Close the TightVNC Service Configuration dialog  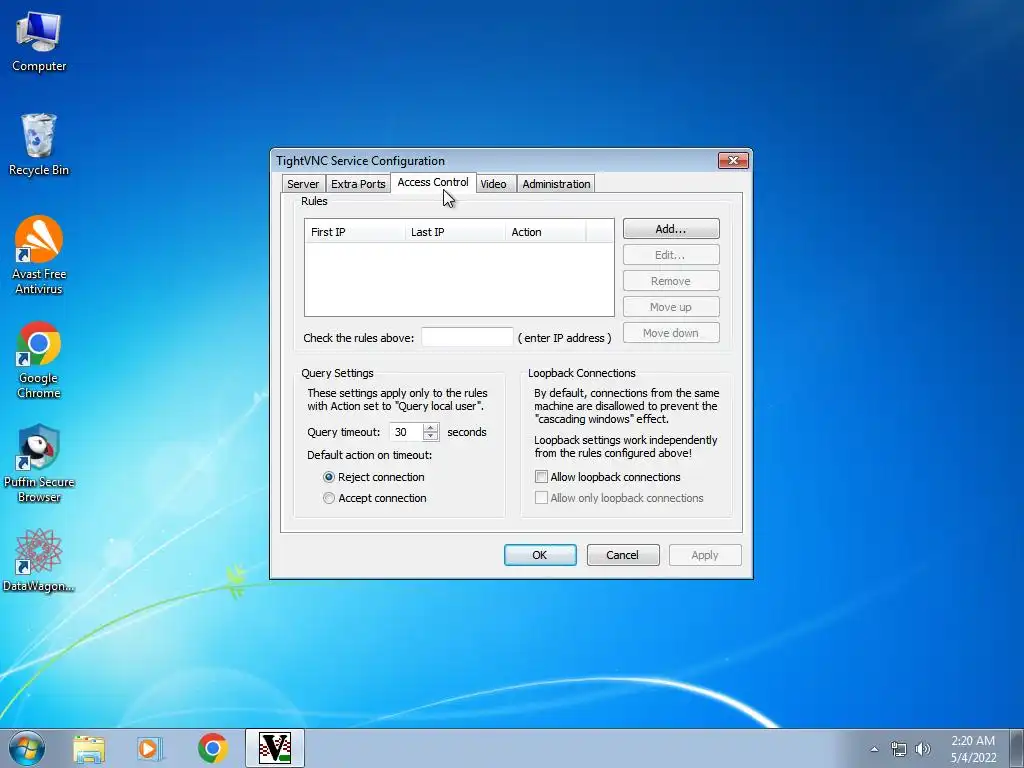click(733, 161)
